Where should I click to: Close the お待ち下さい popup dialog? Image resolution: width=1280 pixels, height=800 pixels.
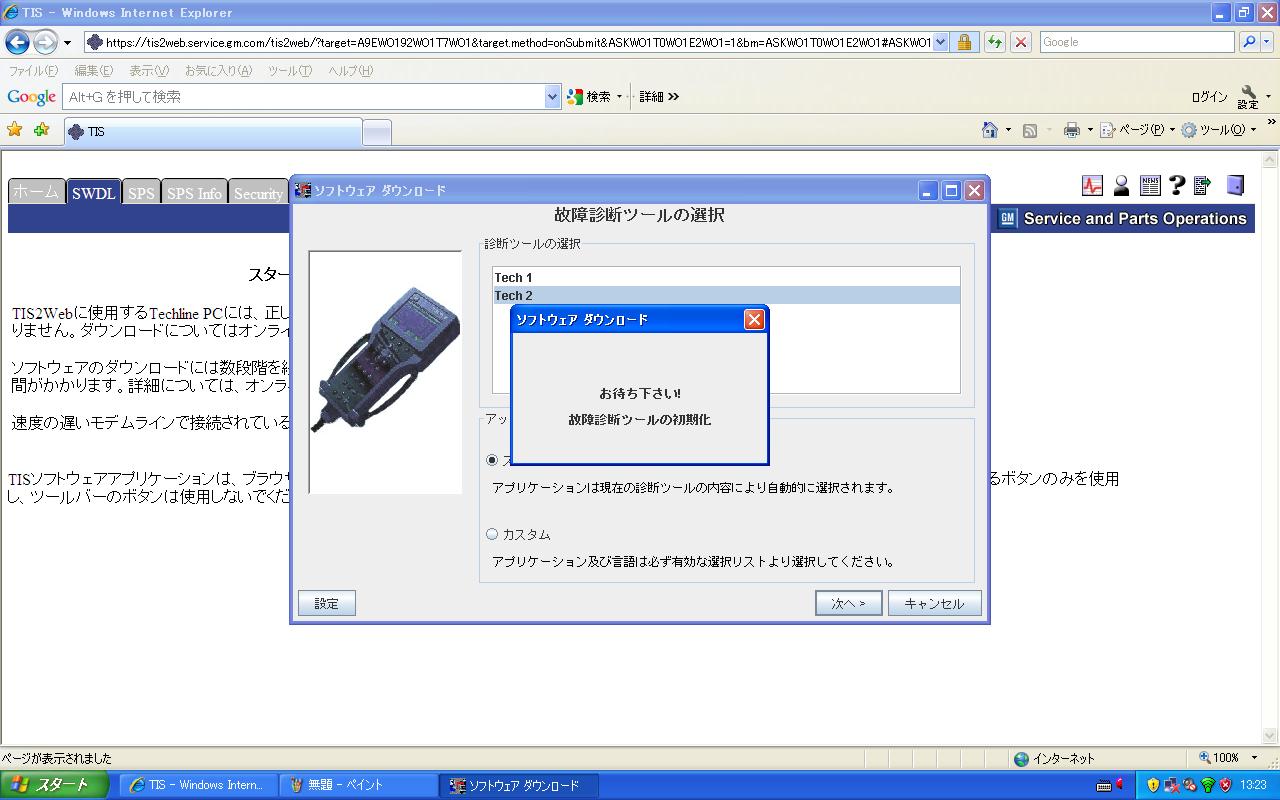point(754,319)
